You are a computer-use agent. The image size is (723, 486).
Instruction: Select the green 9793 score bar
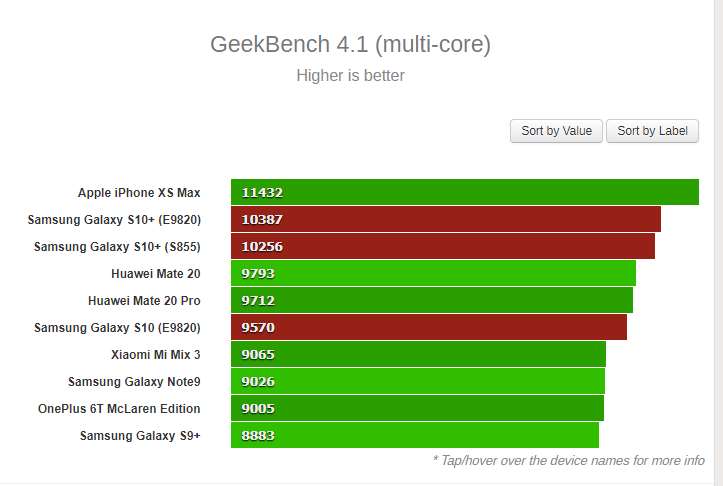coord(433,273)
